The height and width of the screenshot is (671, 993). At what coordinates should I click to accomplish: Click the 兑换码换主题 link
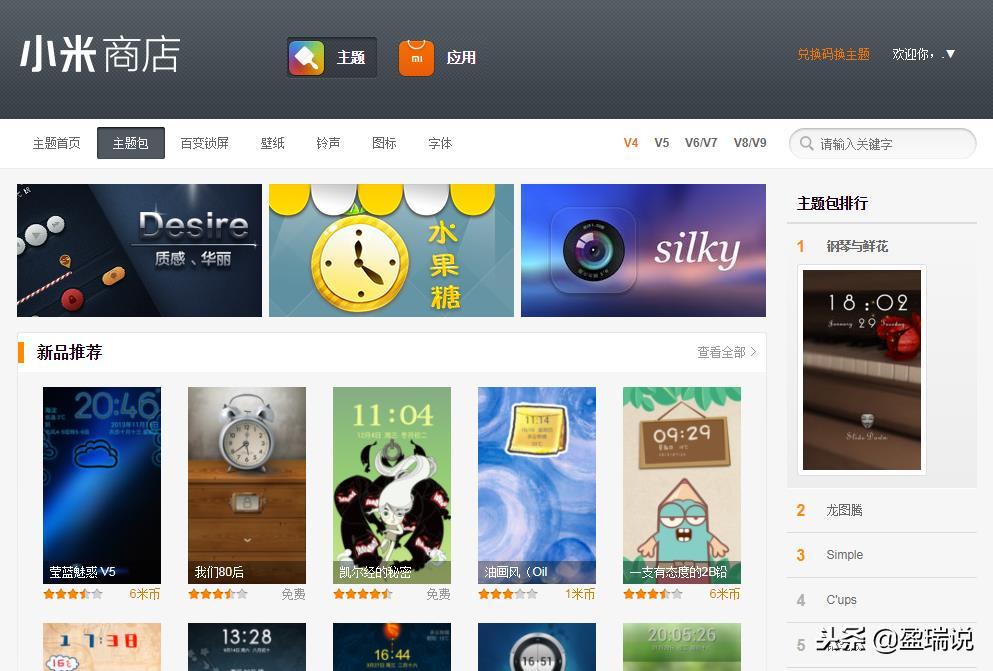click(833, 54)
